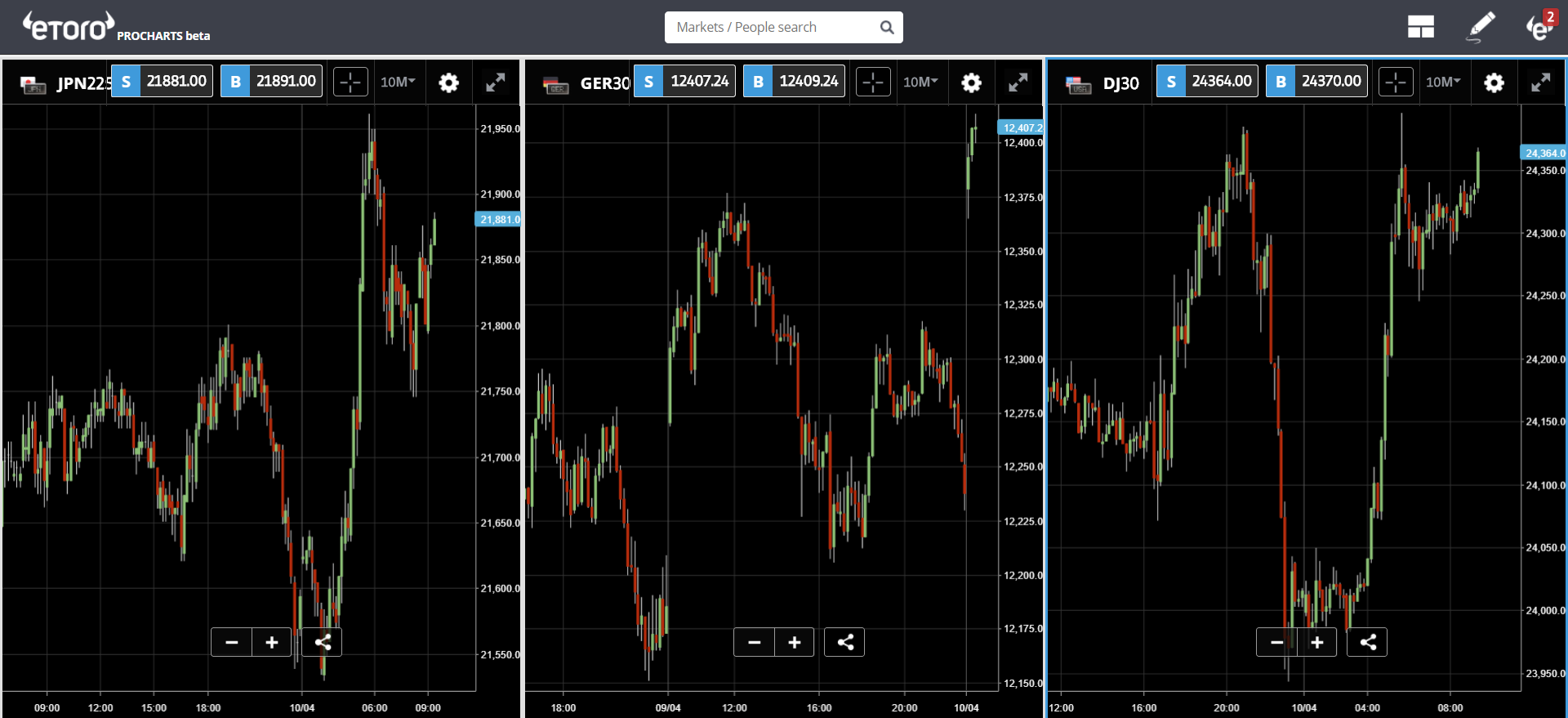
Task: Expand the DJ30 chart to fullscreen
Action: (1541, 82)
